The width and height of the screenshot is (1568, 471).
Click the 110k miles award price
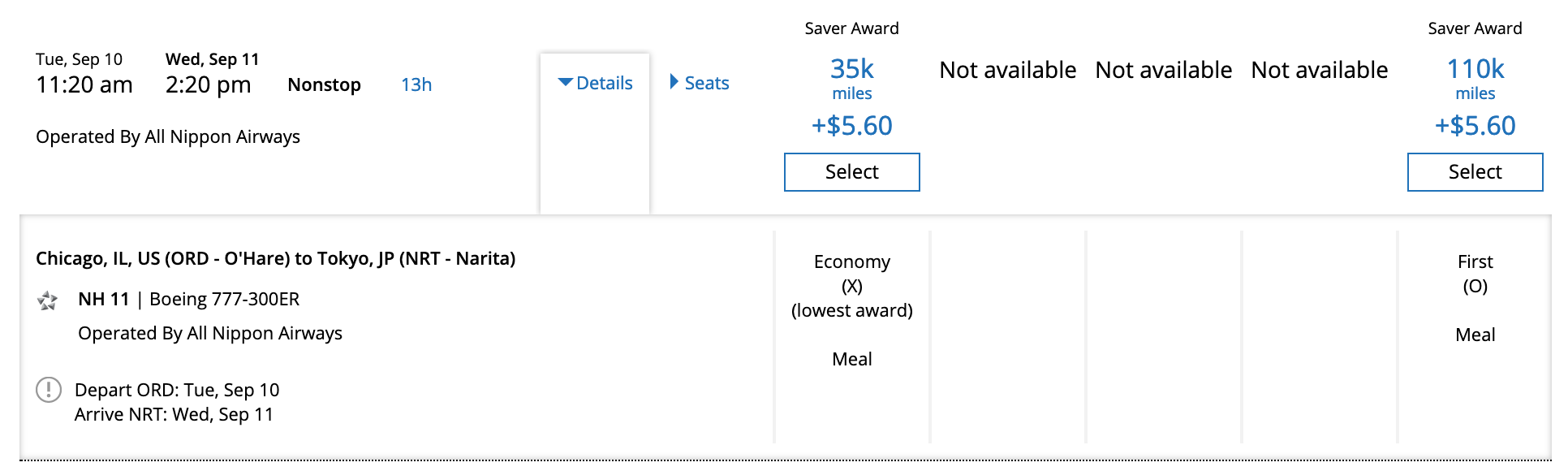(x=1475, y=78)
